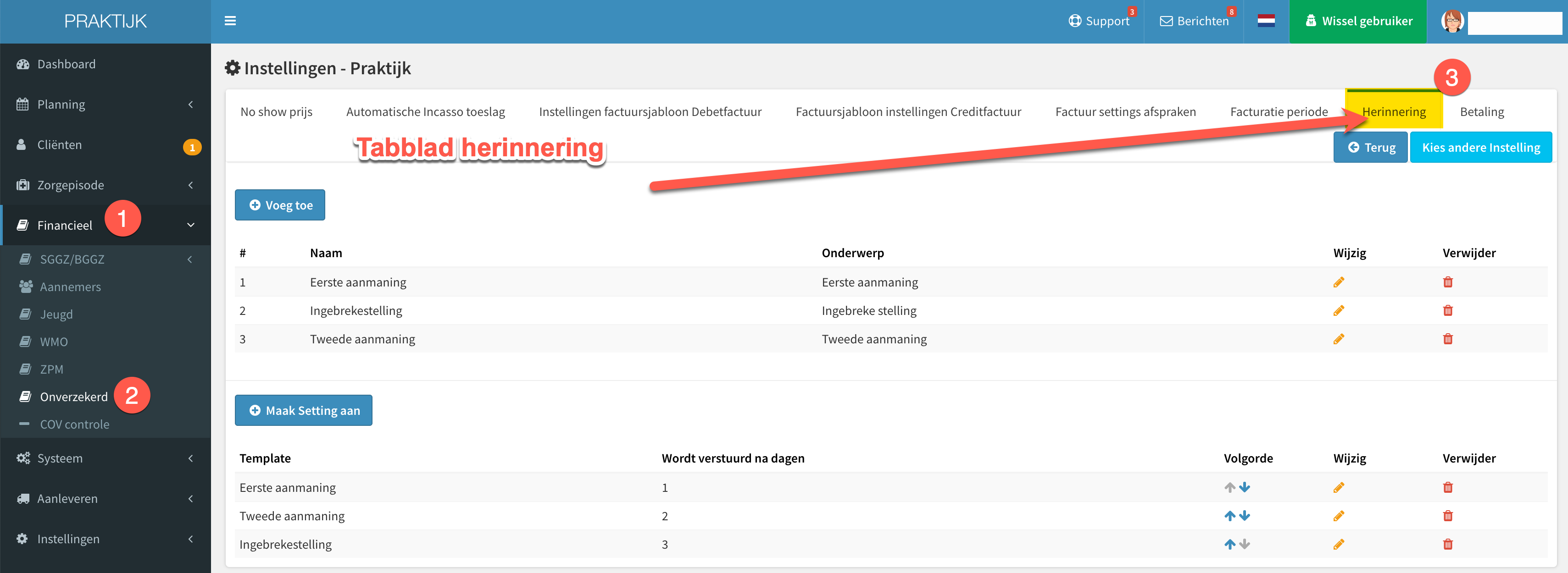Open Jeugd in Financieel submenu

tap(56, 314)
